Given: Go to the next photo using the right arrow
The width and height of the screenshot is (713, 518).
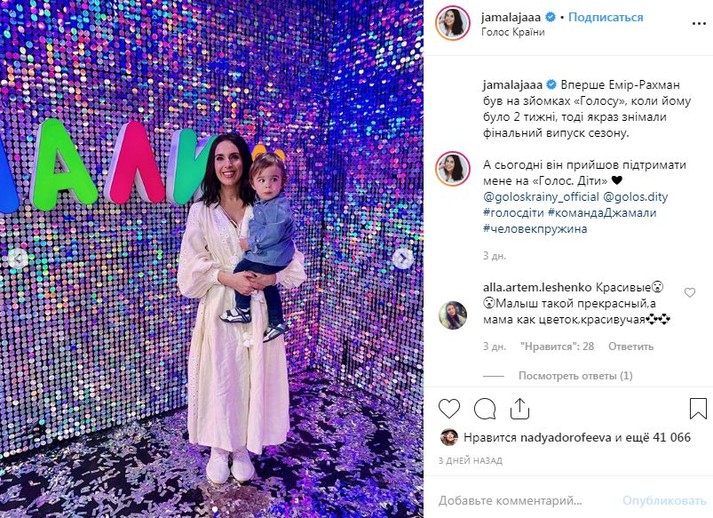Looking at the screenshot, I should point(402,258).
